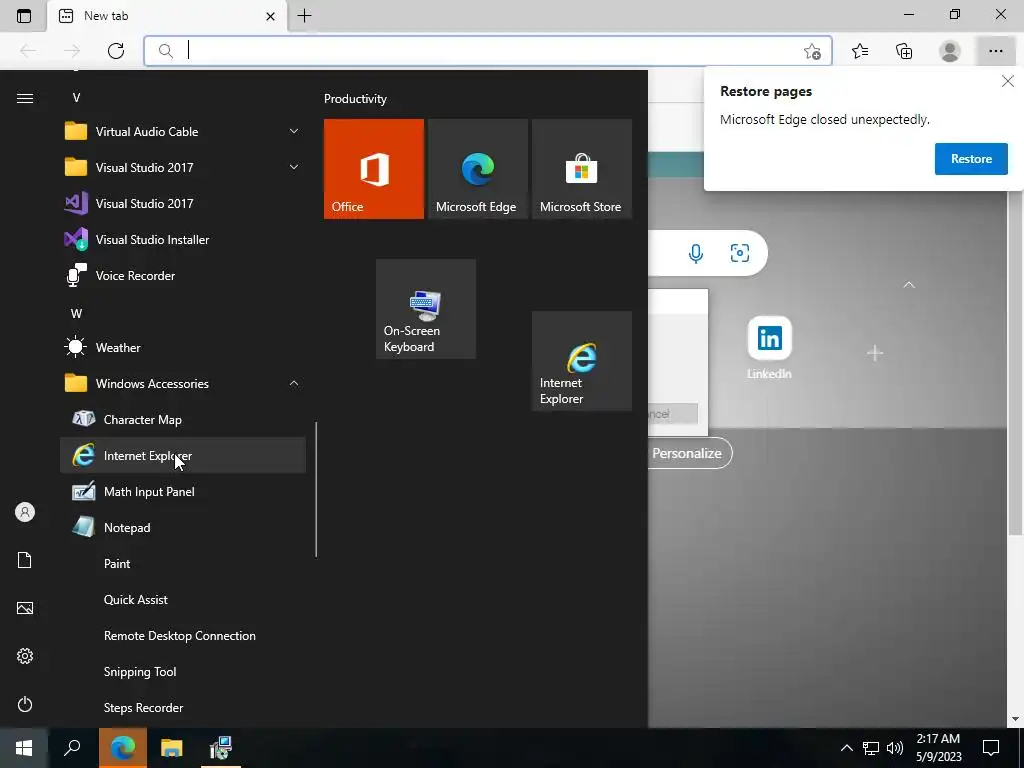Close the Restore pages popup
The image size is (1024, 768).
tap(1008, 81)
